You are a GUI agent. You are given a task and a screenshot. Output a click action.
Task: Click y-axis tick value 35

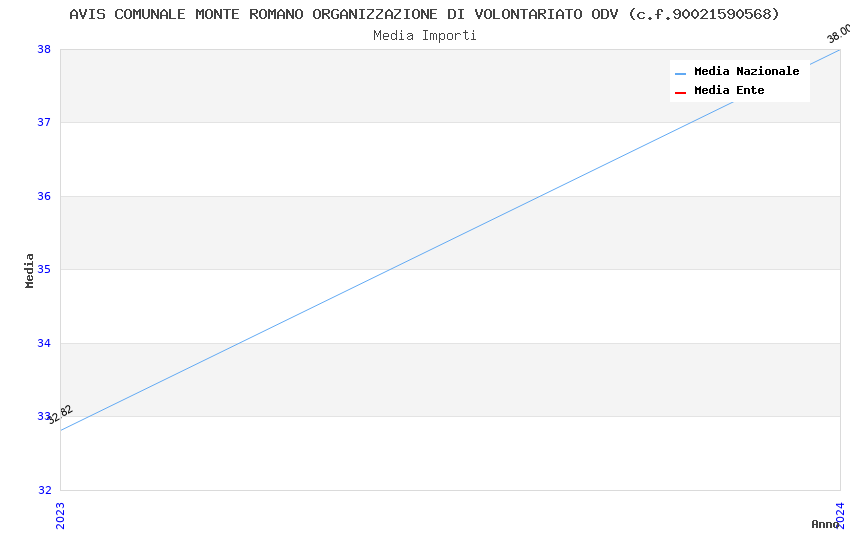[44, 269]
